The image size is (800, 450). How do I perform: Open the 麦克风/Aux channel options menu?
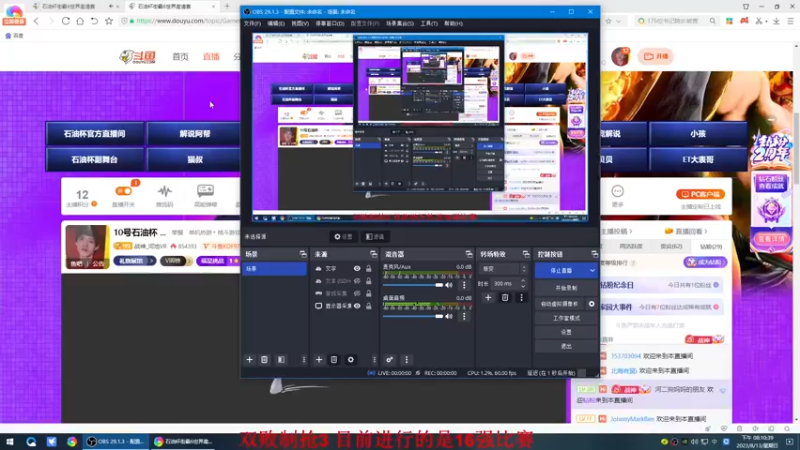(464, 285)
